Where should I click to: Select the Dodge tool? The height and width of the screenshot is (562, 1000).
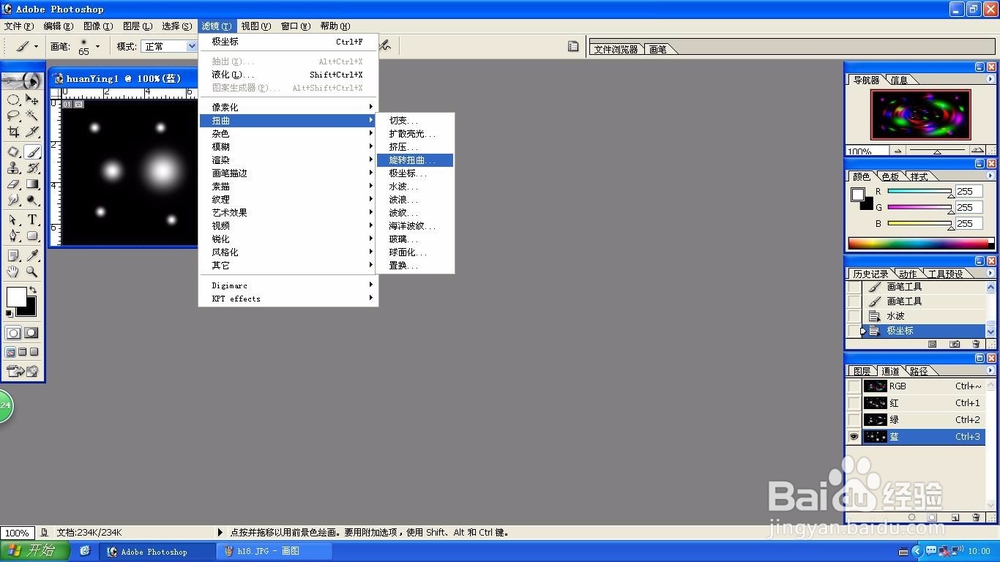tap(32, 200)
